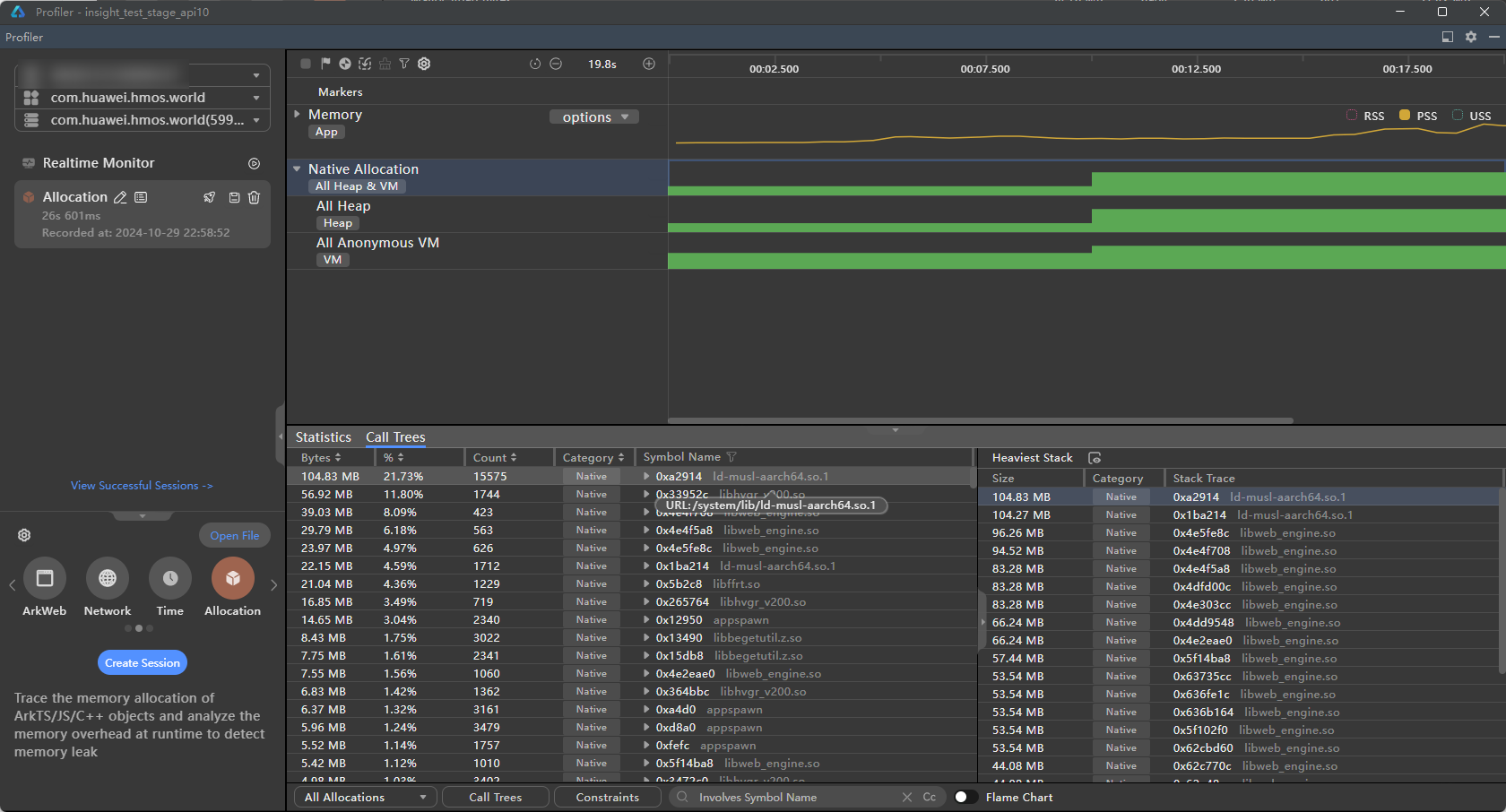Screen dimensions: 1506x812
Task: Open timeline settings gear icon
Action: coord(424,64)
